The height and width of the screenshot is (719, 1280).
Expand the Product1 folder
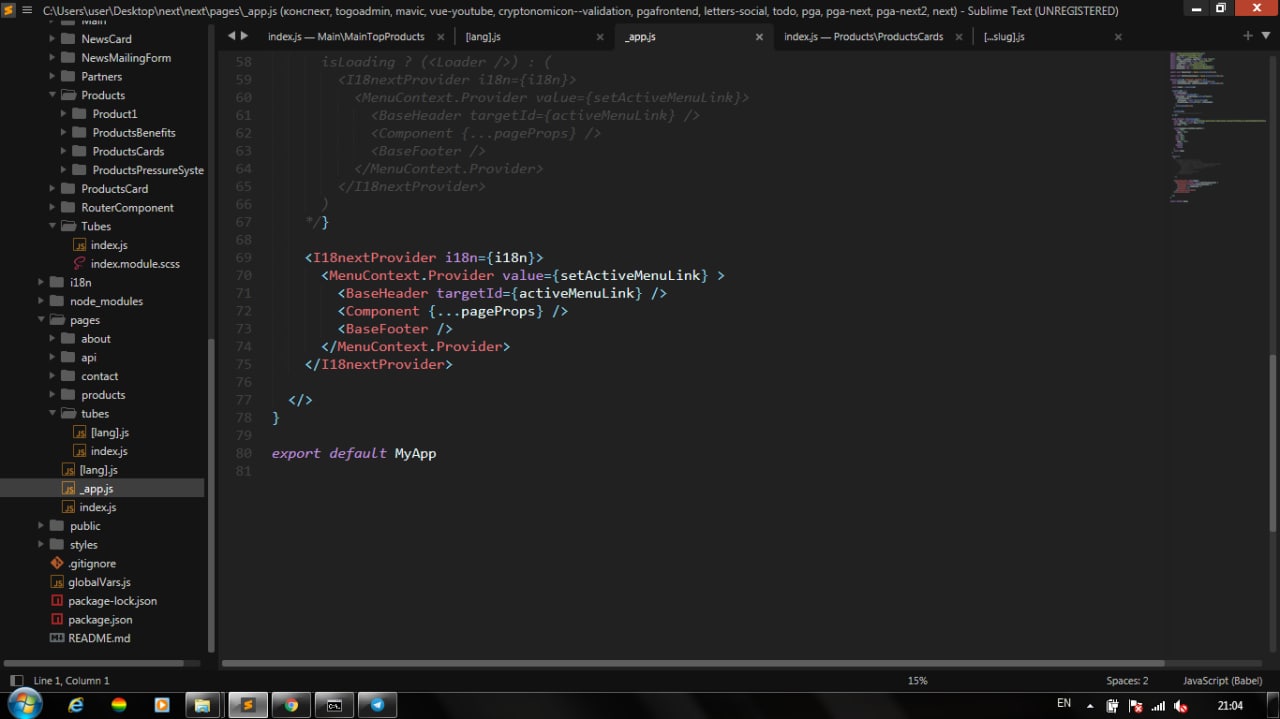(64, 114)
